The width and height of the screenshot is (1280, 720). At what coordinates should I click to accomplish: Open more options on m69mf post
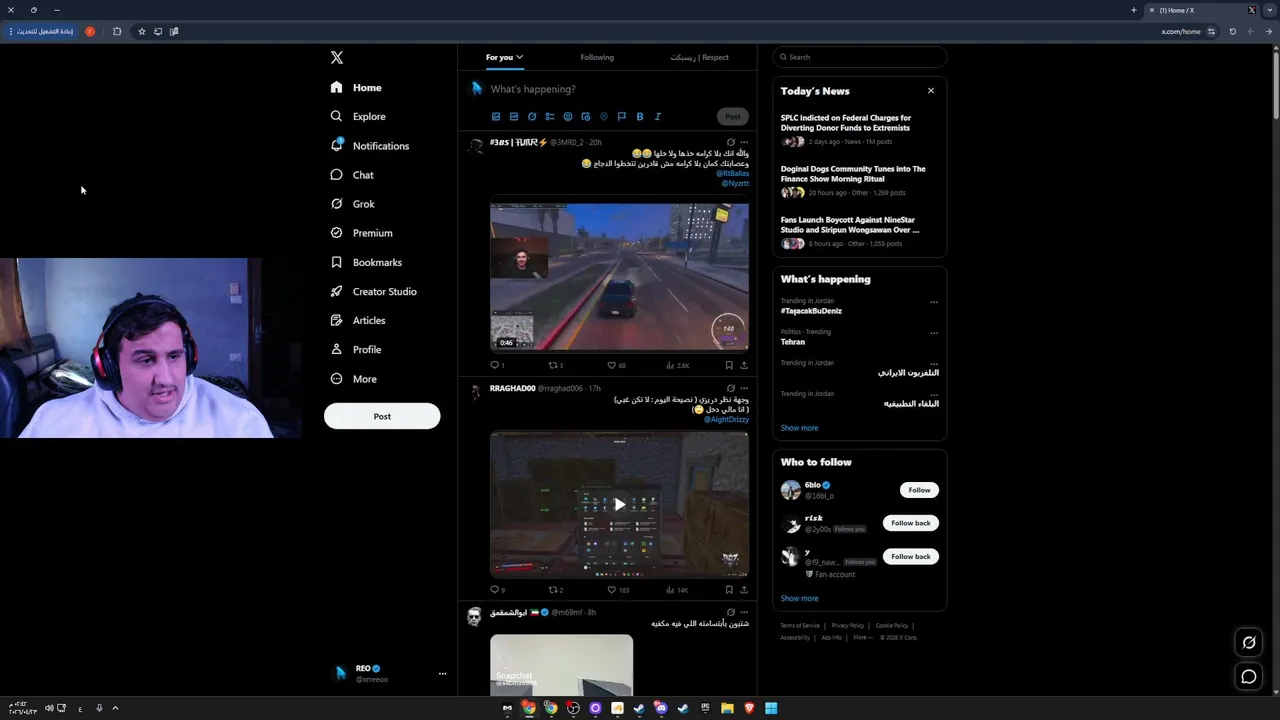[x=744, y=612]
